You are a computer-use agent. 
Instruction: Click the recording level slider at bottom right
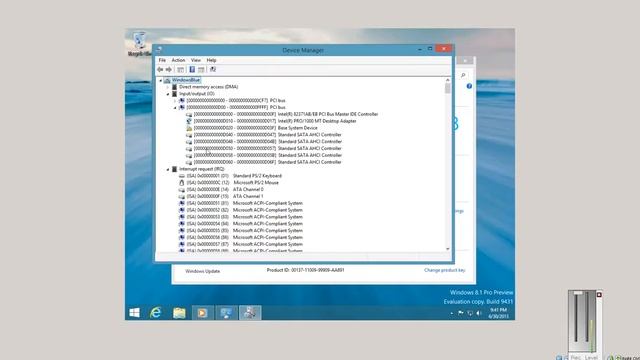578,293
